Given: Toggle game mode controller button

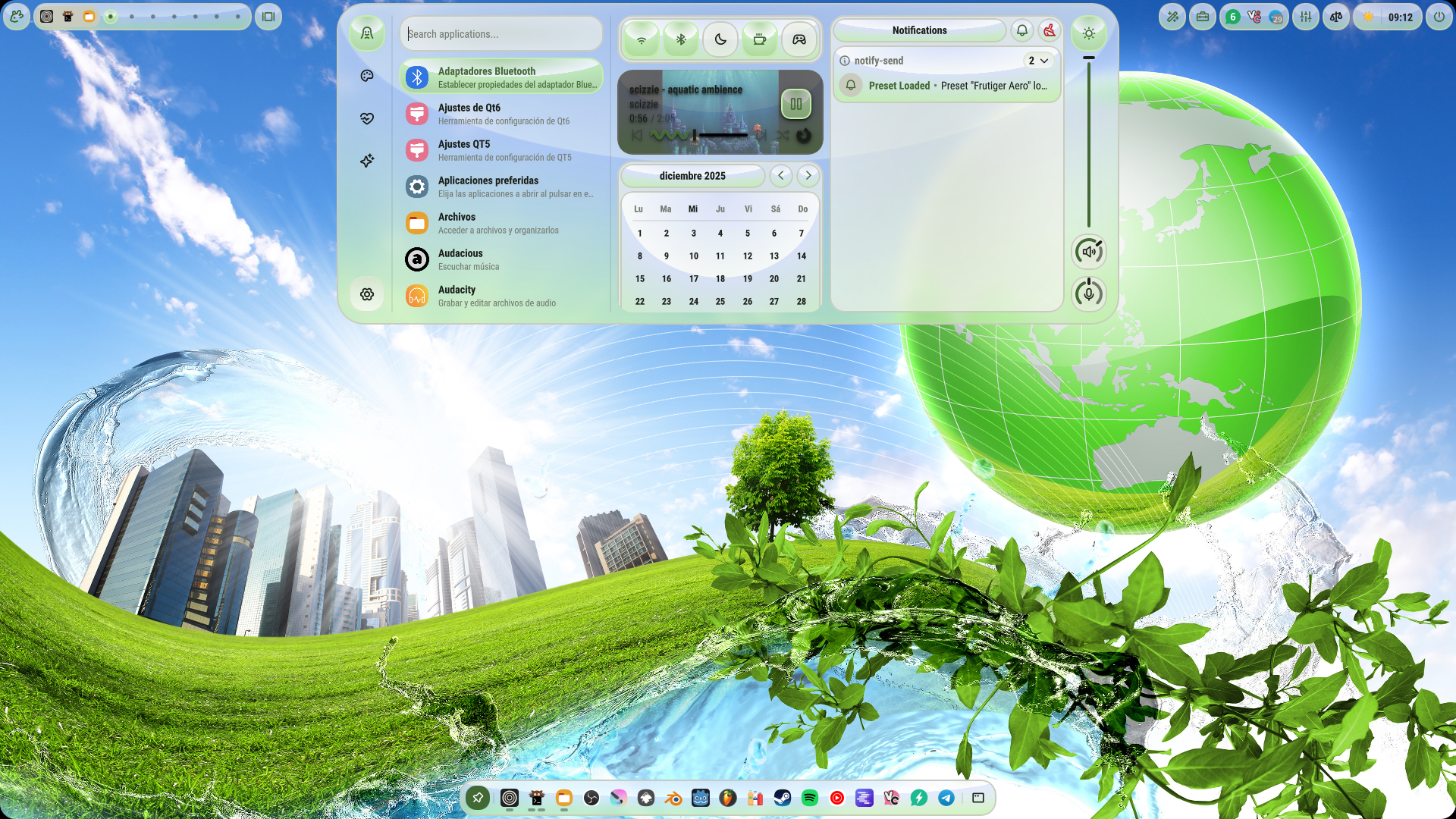Looking at the screenshot, I should click(x=799, y=39).
